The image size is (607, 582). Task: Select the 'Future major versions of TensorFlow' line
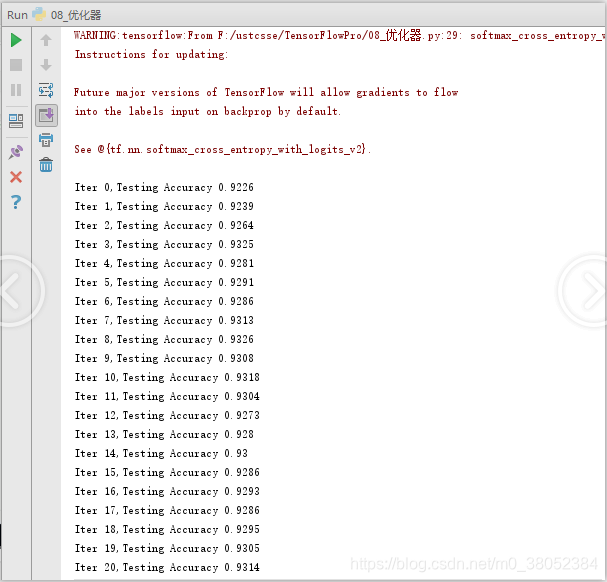click(266, 93)
